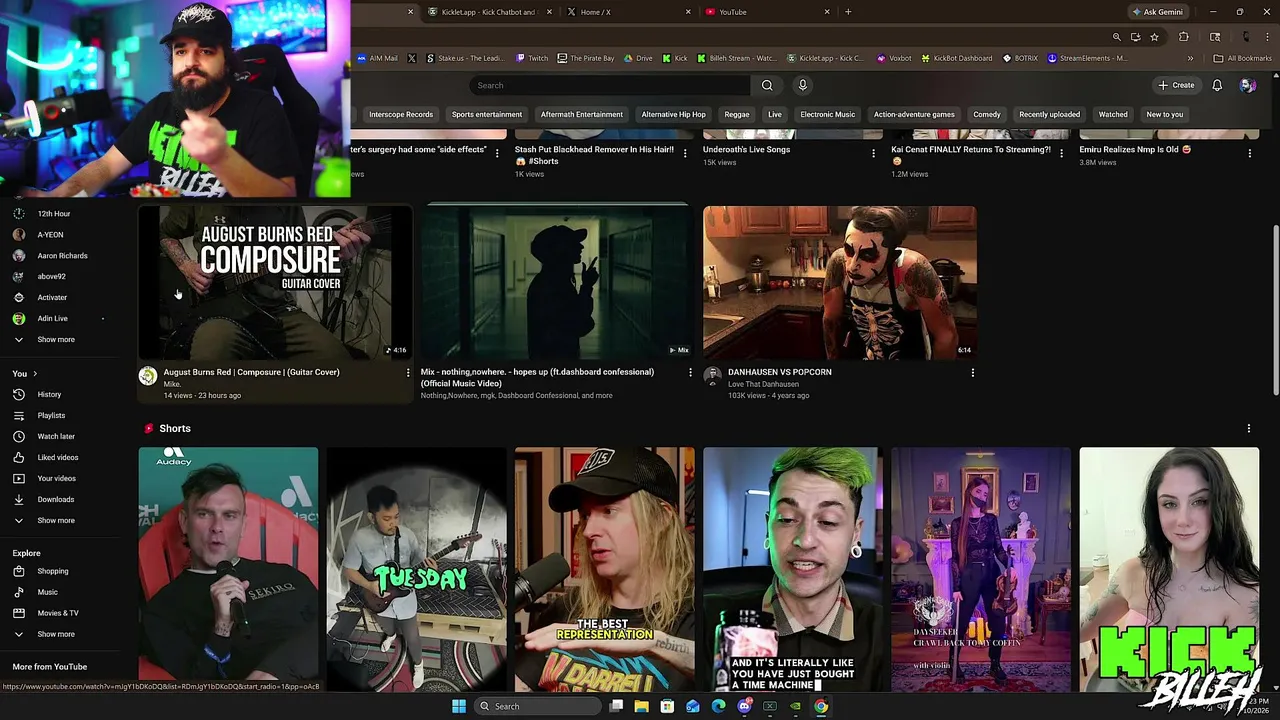Select the Interscope Records filter chip

coord(401,114)
